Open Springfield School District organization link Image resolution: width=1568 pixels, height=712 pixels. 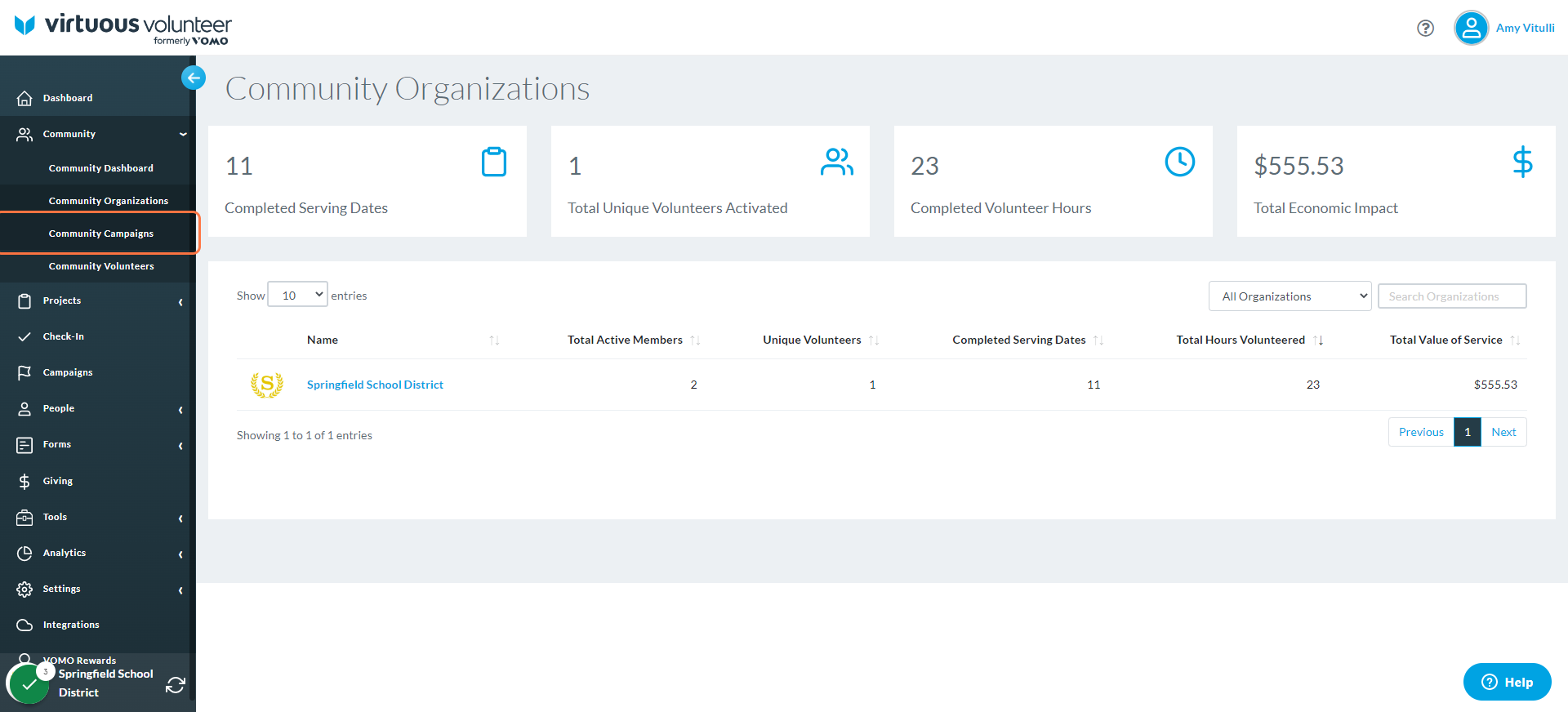coord(375,385)
